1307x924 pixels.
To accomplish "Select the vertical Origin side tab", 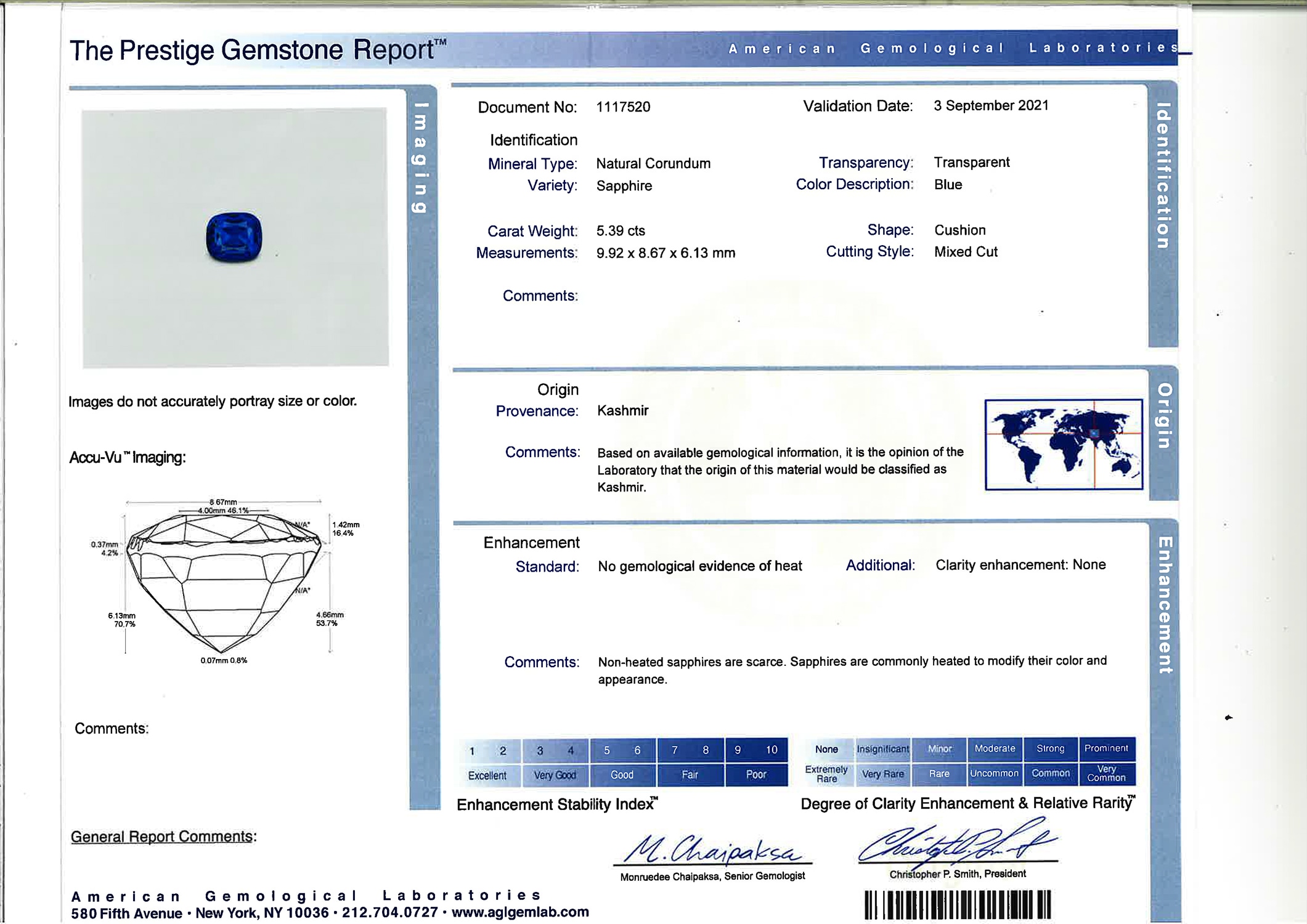I will 1164,416.
